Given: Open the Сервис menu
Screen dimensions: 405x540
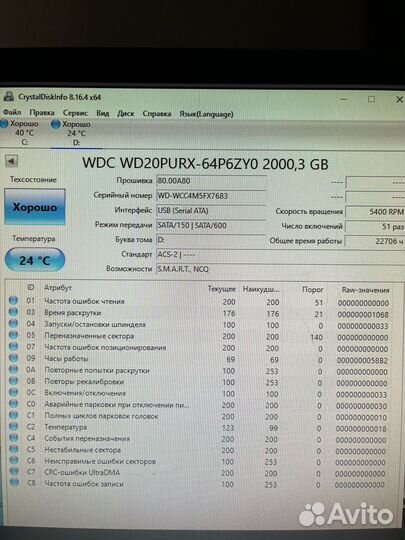Looking at the screenshot, I should click(x=75, y=113).
